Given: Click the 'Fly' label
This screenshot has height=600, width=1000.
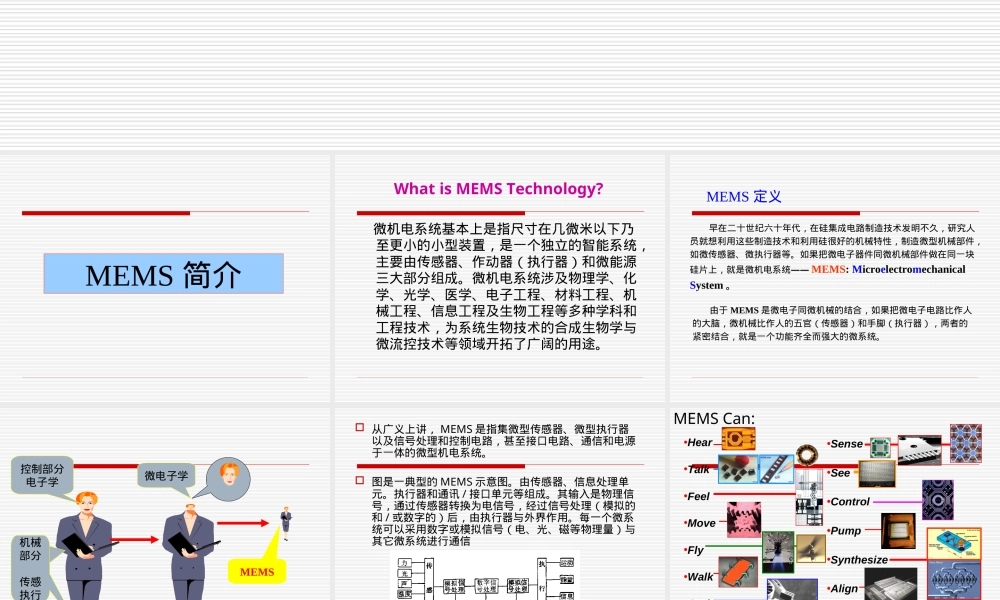Looking at the screenshot, I should tap(694, 550).
